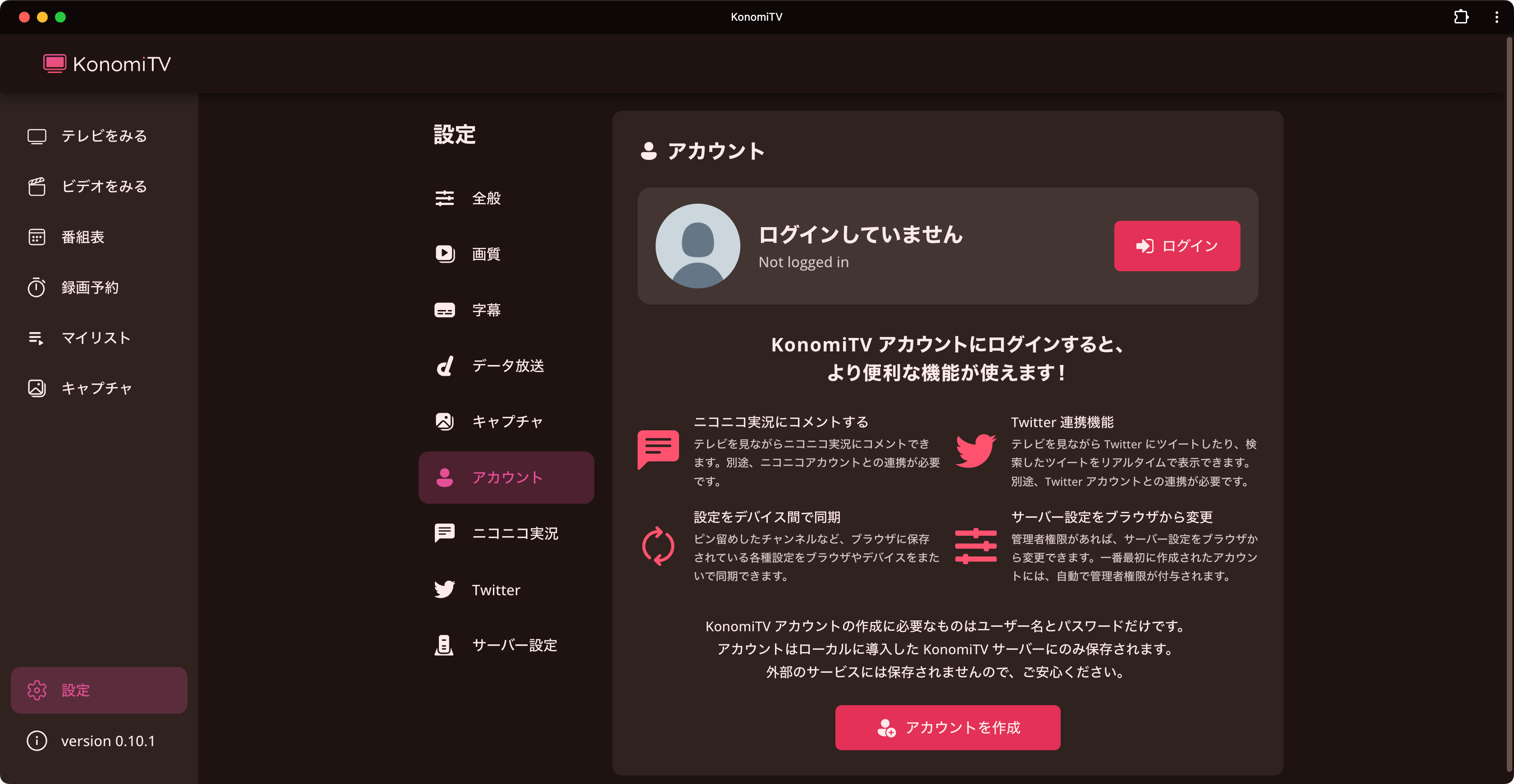The width and height of the screenshot is (1514, 784).
Task: Switch to キャプチャ settings tab label
Action: [508, 421]
